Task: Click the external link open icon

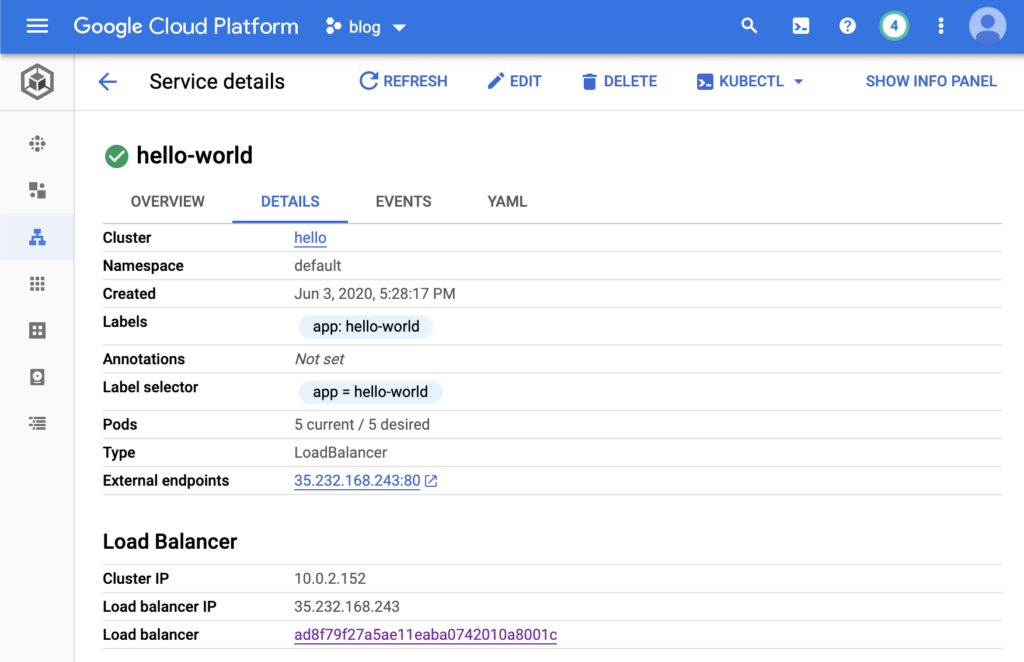Action: point(431,481)
